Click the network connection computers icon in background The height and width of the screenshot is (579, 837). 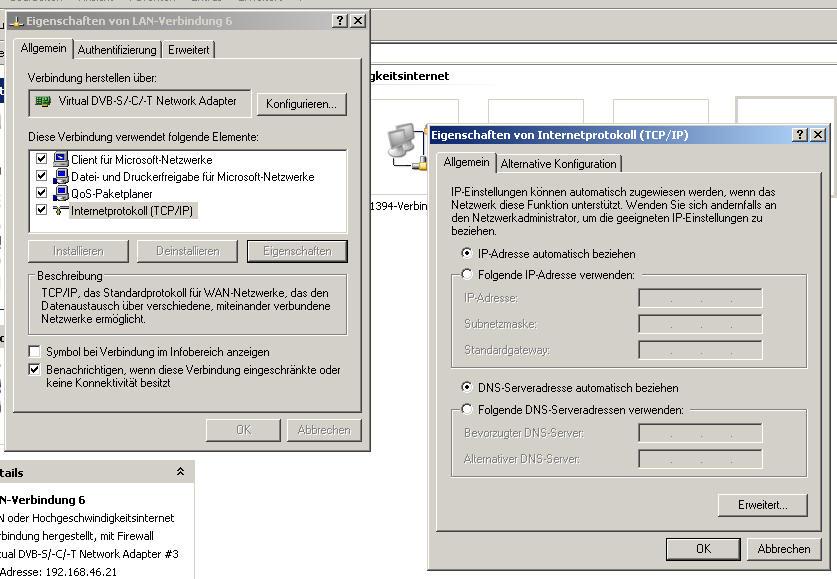point(406,147)
